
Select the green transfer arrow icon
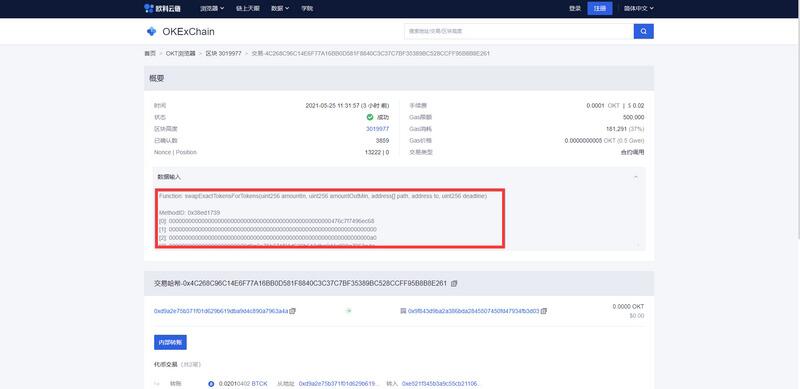tap(349, 310)
